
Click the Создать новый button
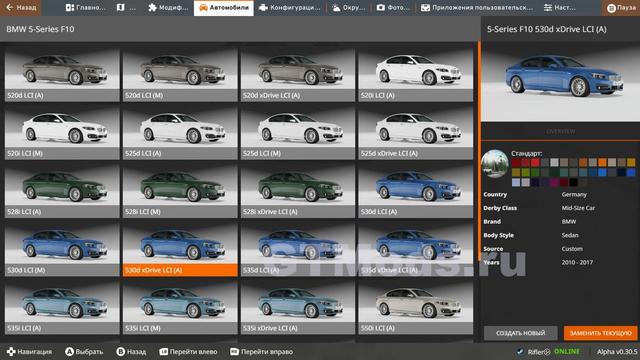pyautogui.click(x=520, y=333)
